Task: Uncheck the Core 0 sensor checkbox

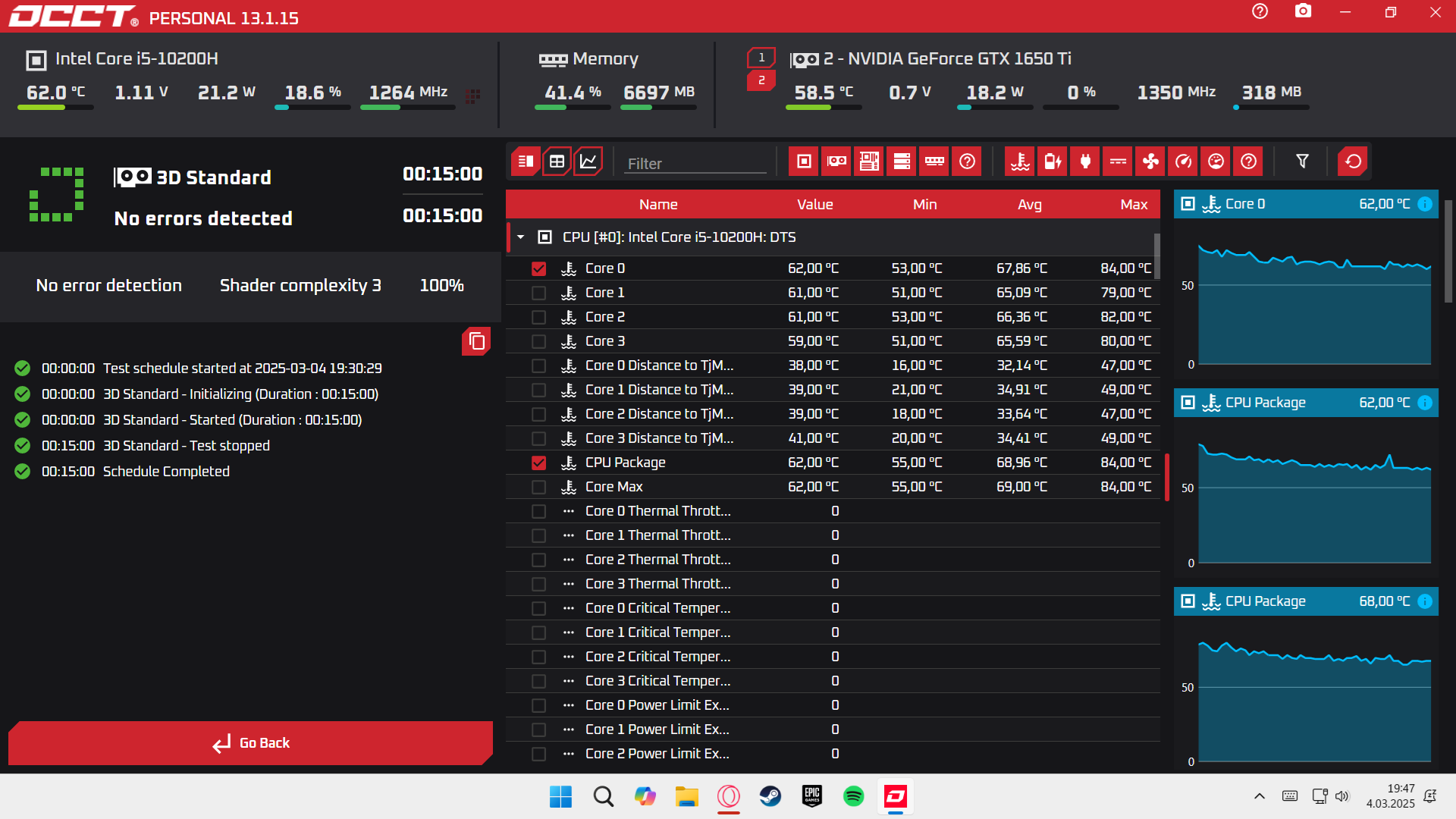Action: pos(538,268)
